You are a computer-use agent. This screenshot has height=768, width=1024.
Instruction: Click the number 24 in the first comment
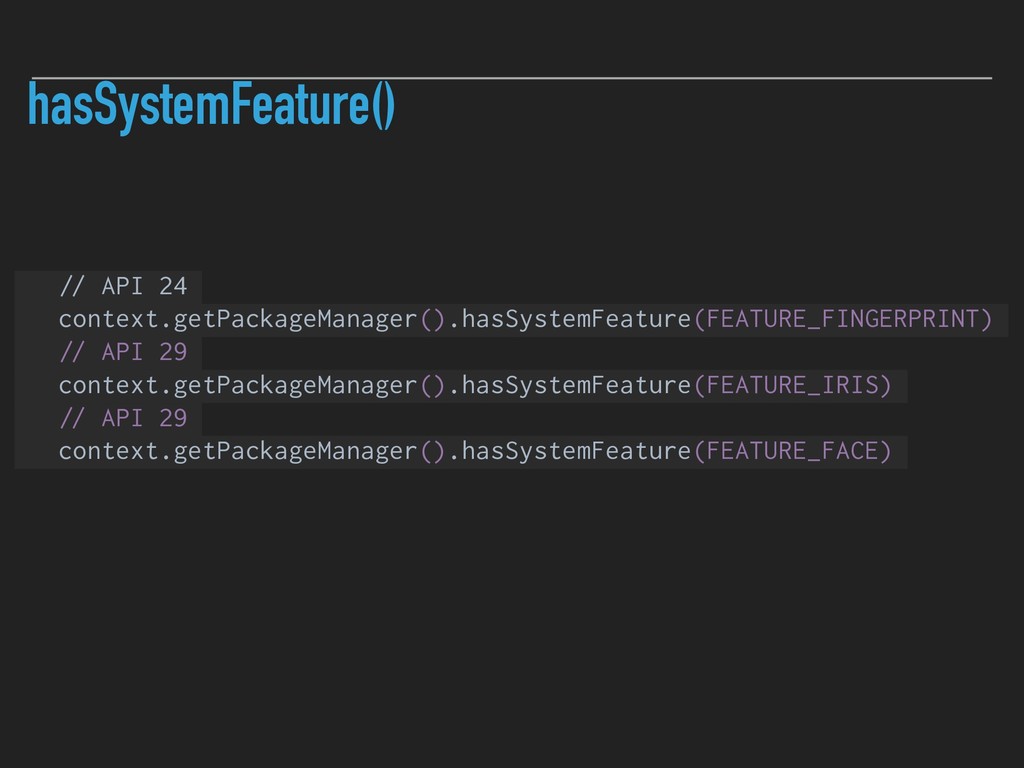pyautogui.click(x=173, y=287)
